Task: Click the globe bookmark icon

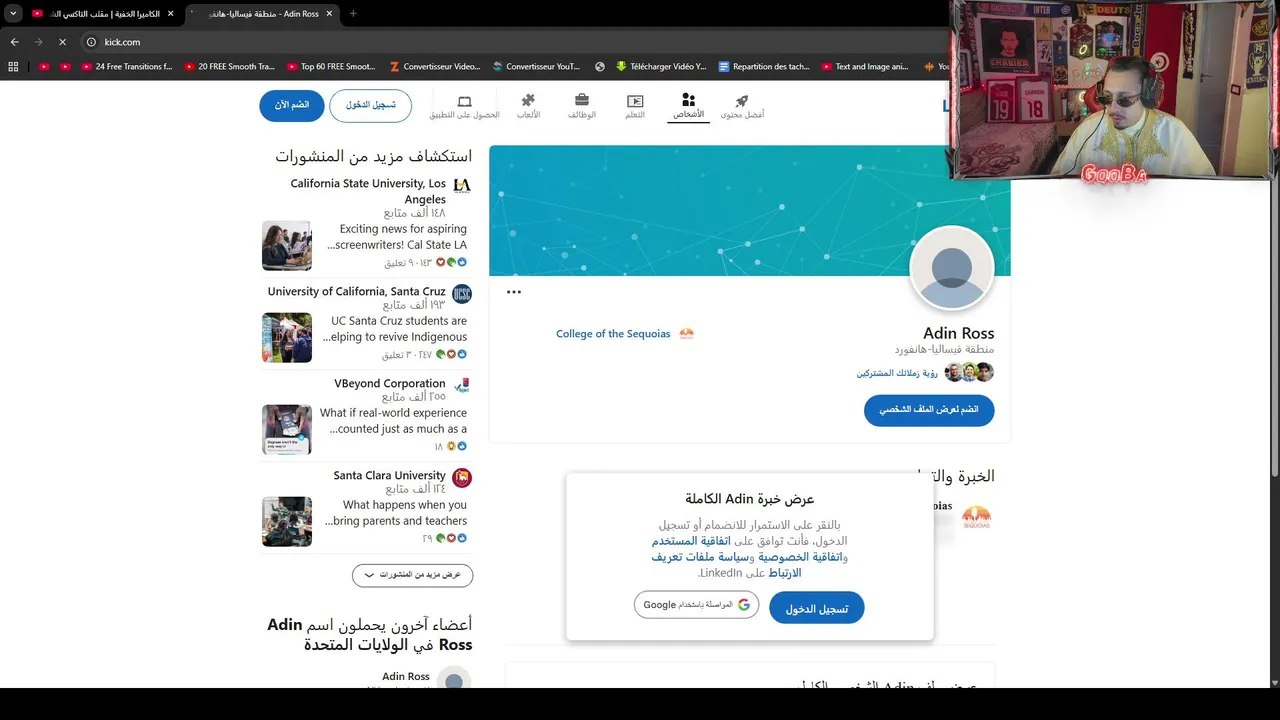Action: 600,67
